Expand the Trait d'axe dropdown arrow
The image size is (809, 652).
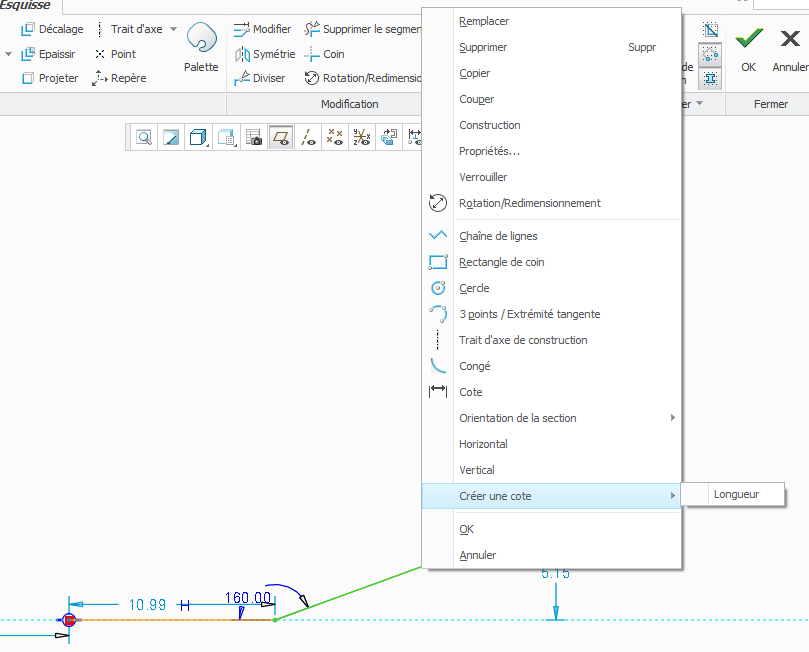click(x=173, y=29)
